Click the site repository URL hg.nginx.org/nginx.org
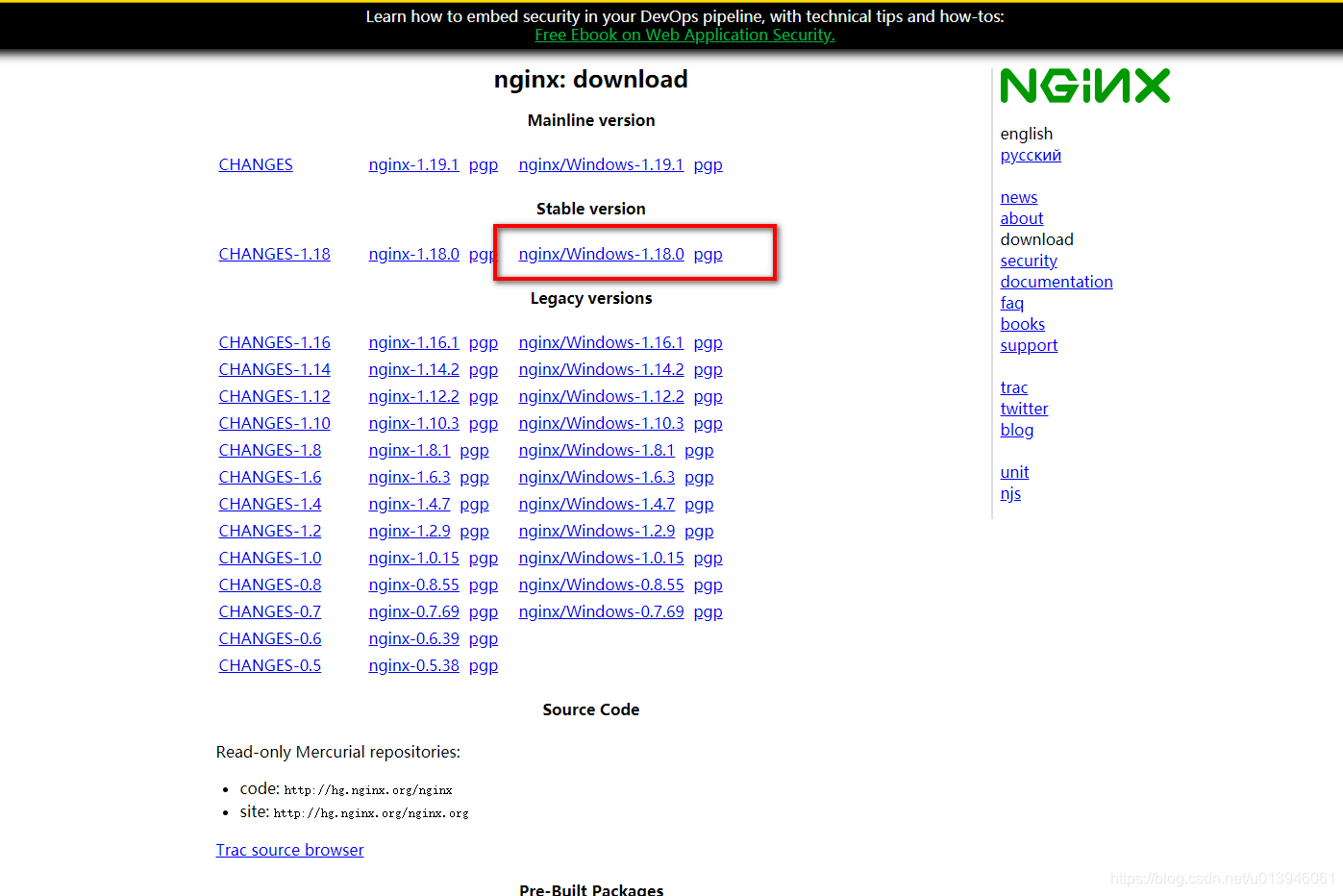 point(371,813)
